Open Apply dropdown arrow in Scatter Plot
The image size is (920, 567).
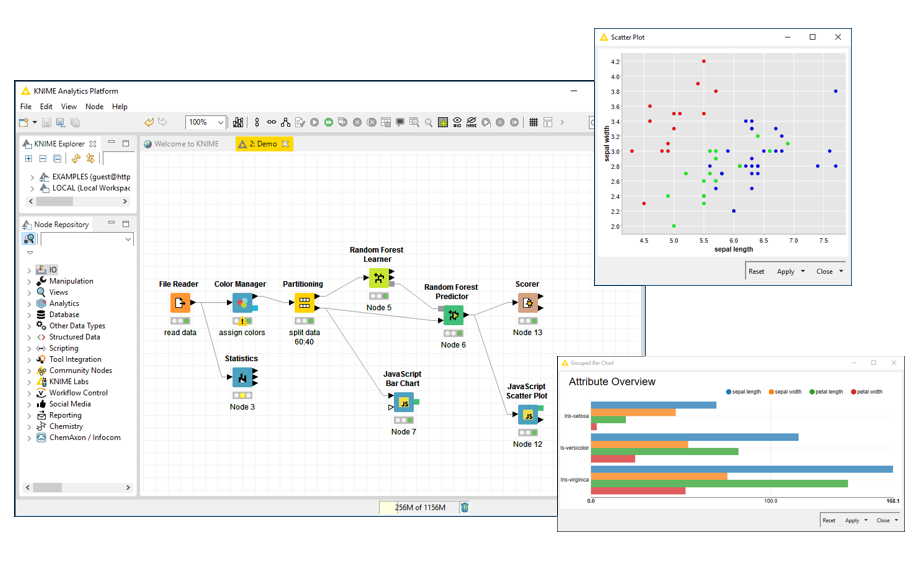point(803,271)
